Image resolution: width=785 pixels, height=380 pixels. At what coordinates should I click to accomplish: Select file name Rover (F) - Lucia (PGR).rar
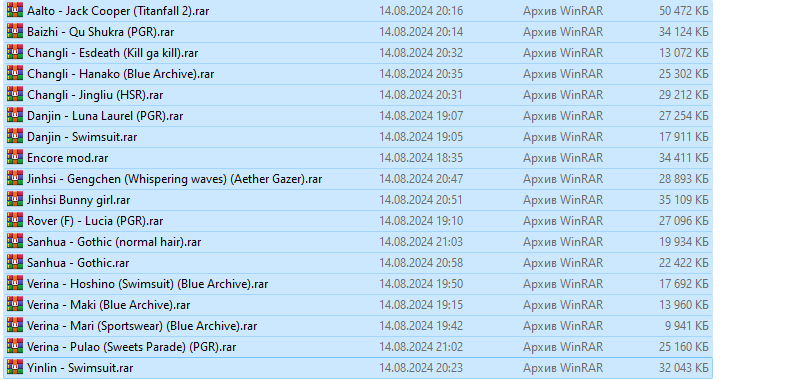pyautogui.click(x=95, y=221)
